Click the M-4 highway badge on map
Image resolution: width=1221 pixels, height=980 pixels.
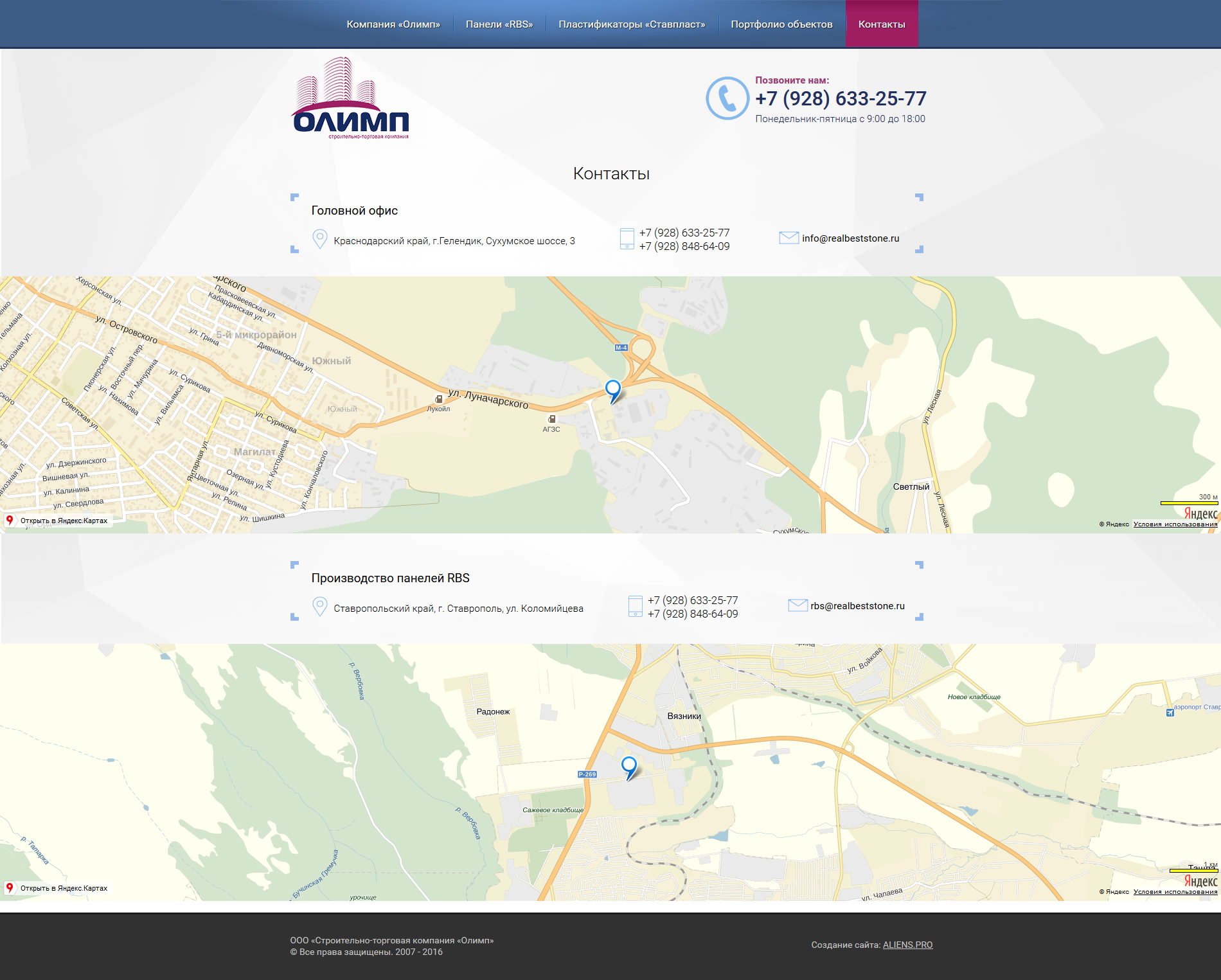pos(621,348)
